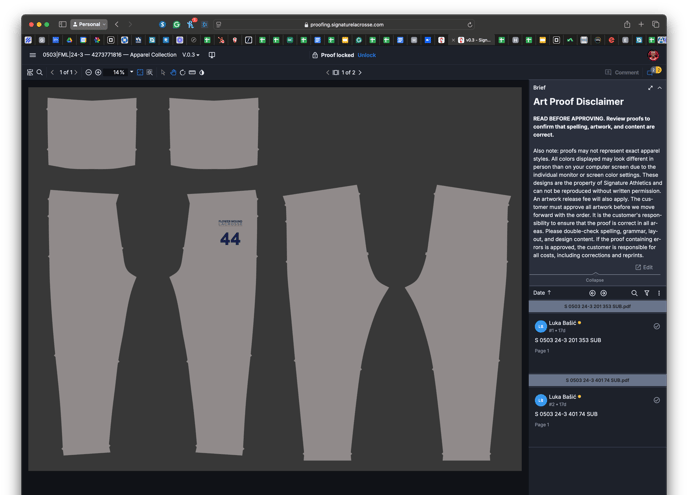Select the hand pan tool
The image size is (688, 495).
coord(172,73)
